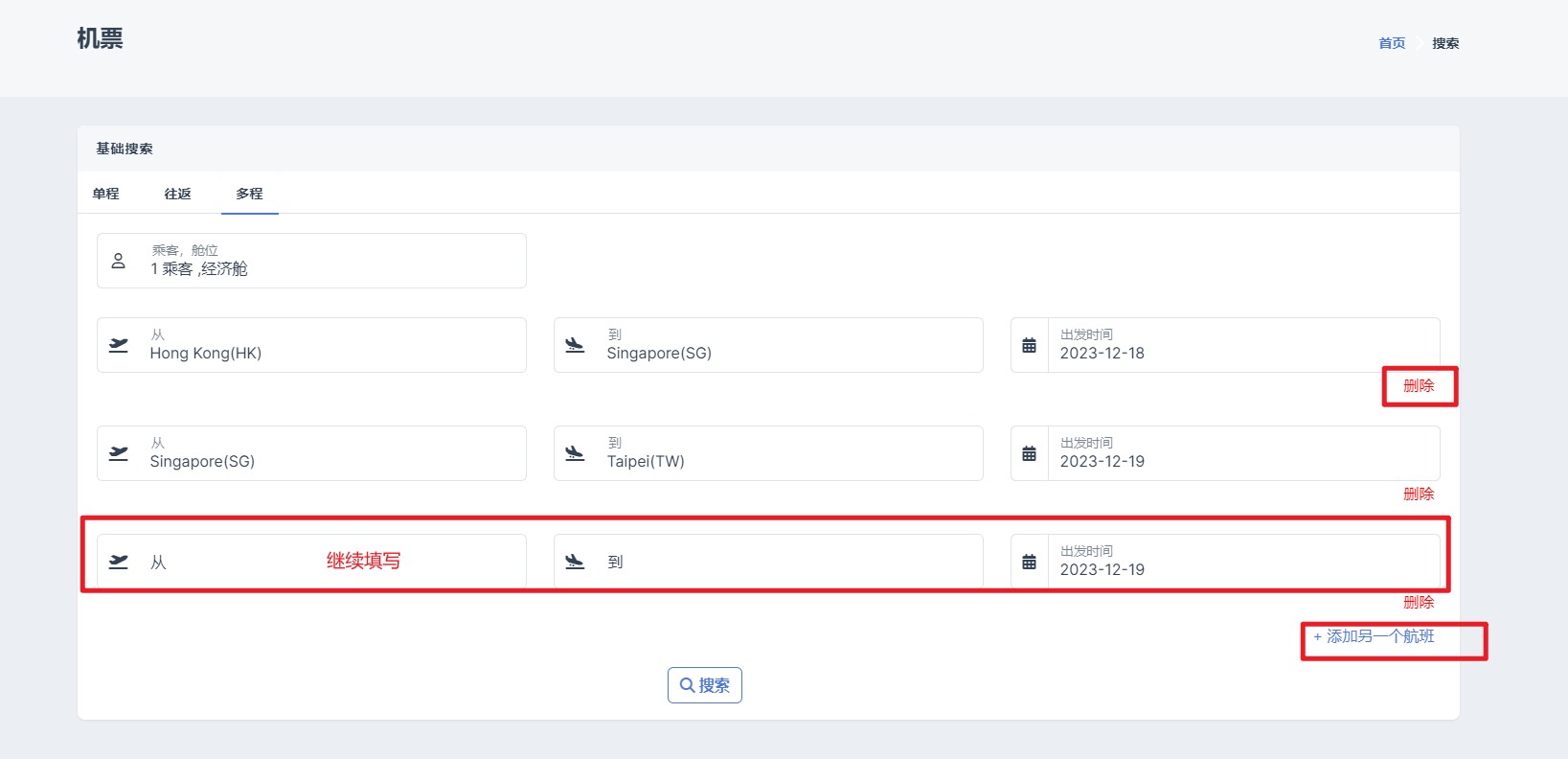Click departure plane icon in second flight row

pos(119,453)
